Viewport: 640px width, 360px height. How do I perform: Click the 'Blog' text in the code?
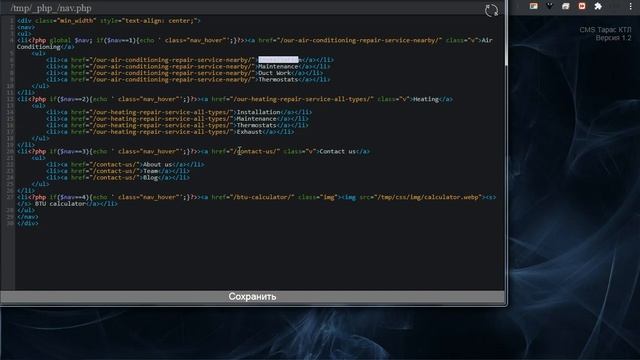coord(151,178)
